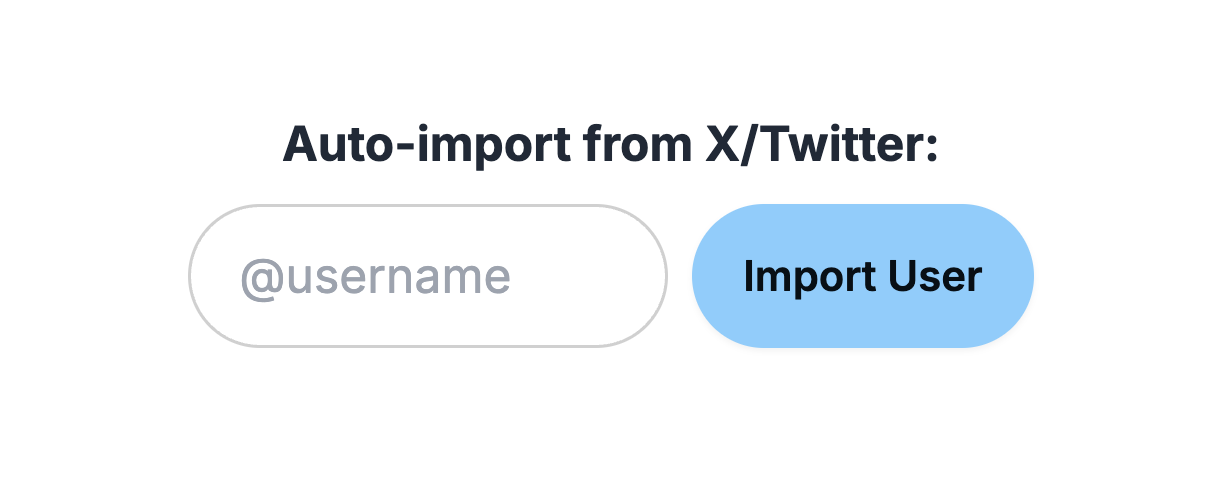Click the gray-bordered username entry box
This screenshot has height=498, width=1230.
click(x=428, y=276)
